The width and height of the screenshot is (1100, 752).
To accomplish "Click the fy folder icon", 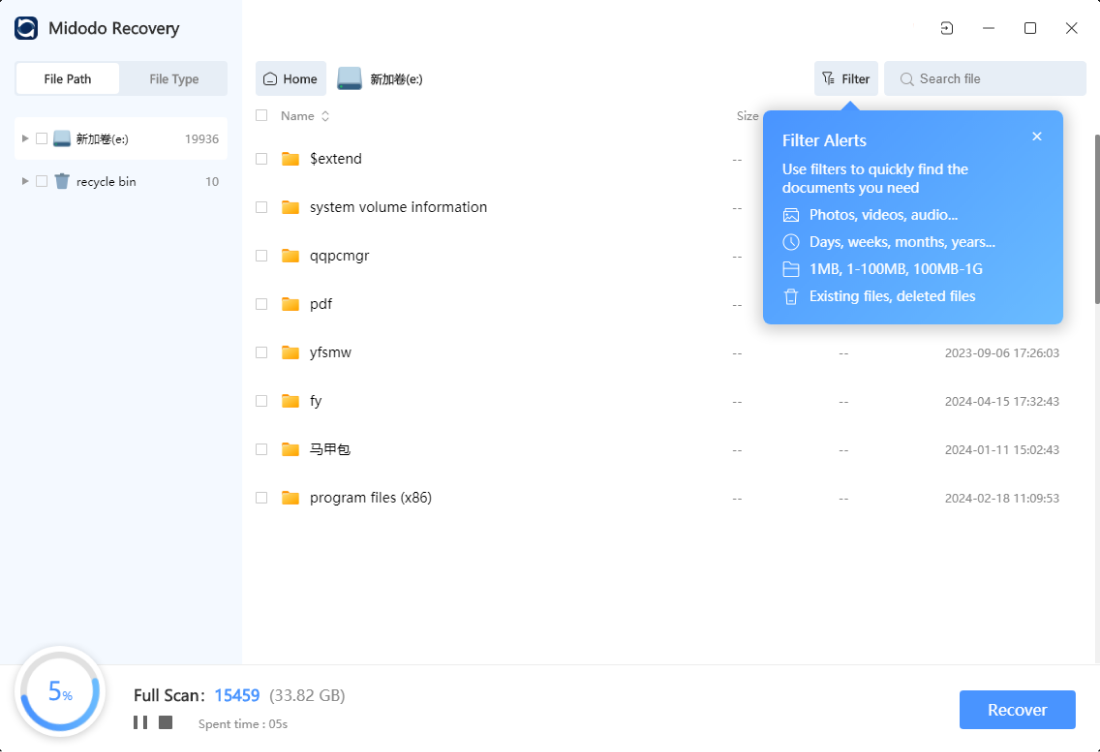I will coord(290,401).
